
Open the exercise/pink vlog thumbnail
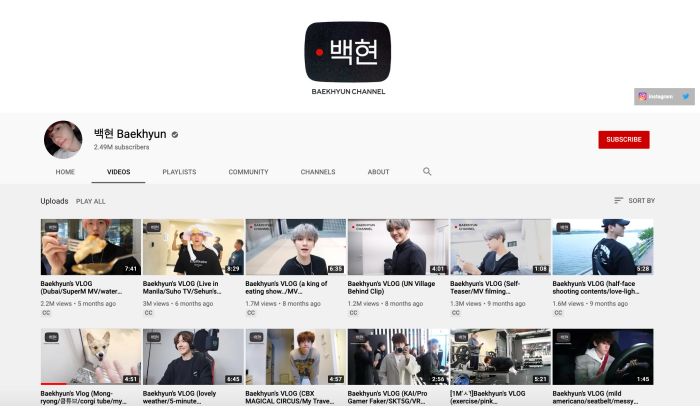(x=500, y=357)
